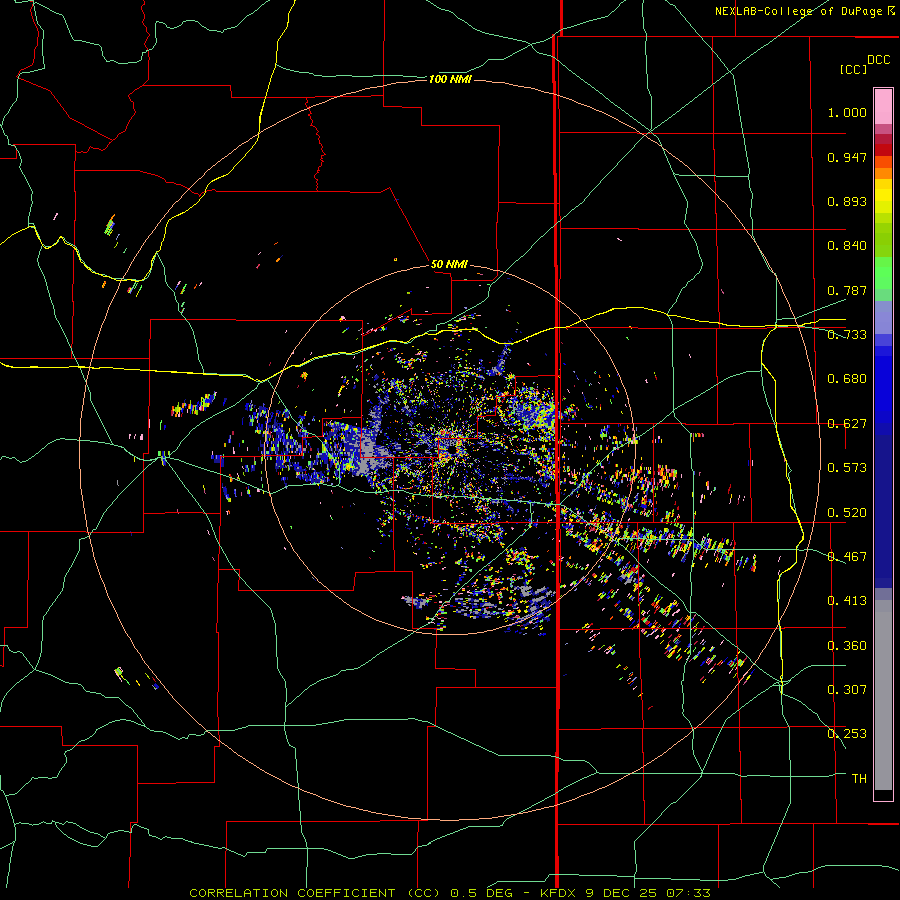
Task: Click the [CC] units label above legend
Action: (853, 69)
